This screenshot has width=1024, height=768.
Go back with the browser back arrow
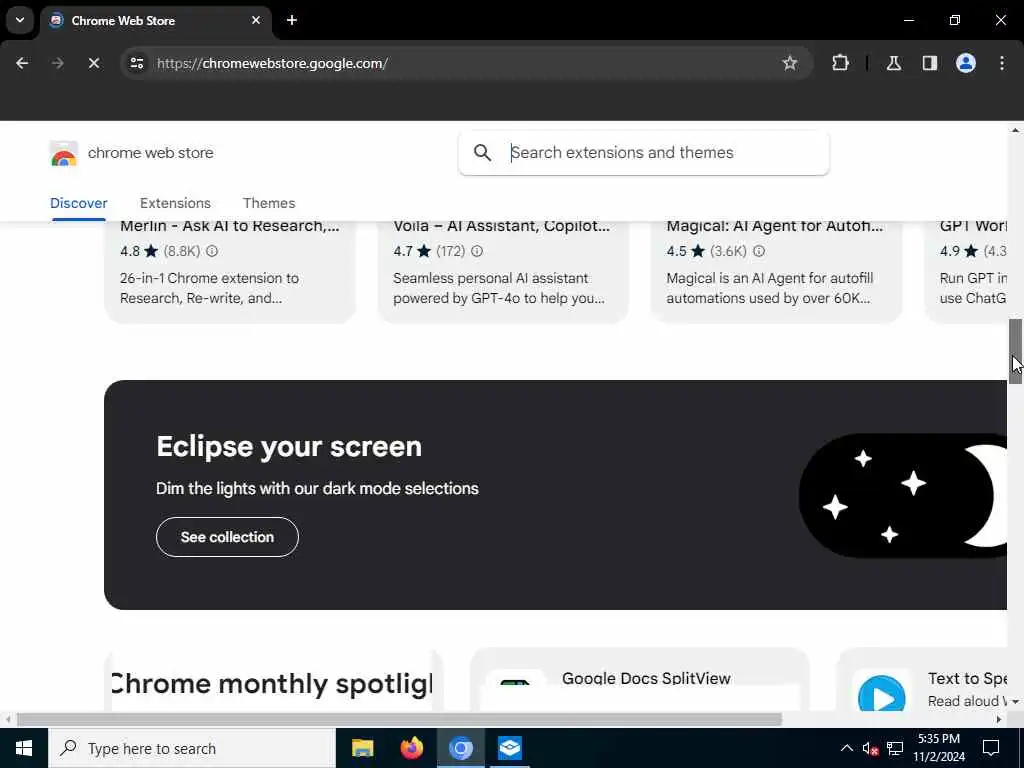point(22,63)
